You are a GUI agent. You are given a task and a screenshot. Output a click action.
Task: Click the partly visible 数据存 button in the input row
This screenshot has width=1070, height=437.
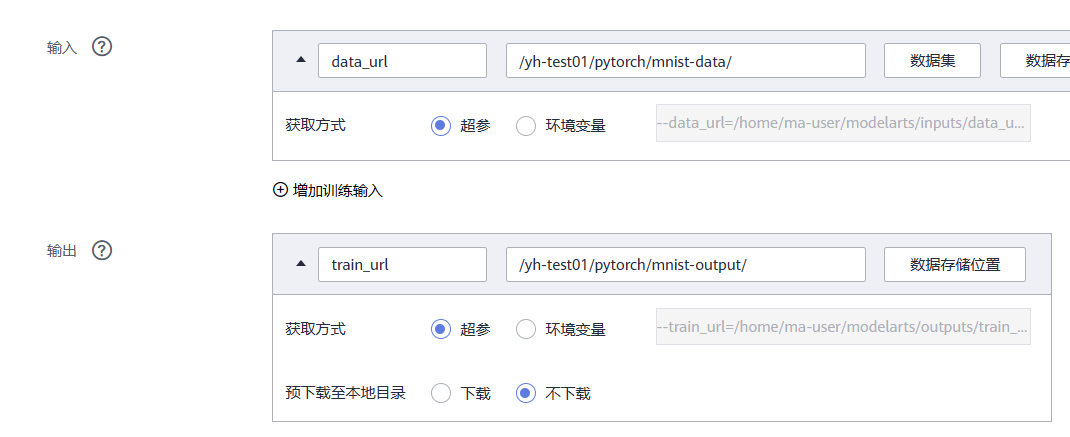click(x=1035, y=61)
